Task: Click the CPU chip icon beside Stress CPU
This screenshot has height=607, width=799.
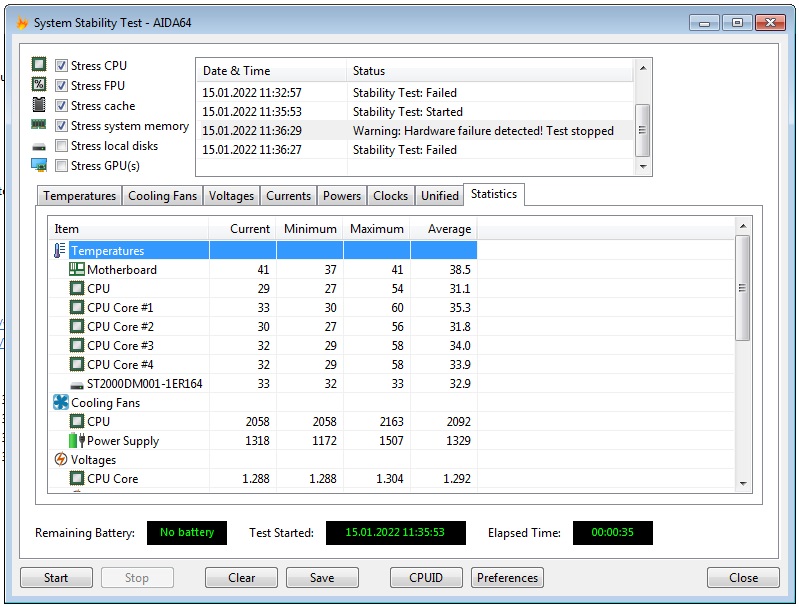Action: [39, 65]
